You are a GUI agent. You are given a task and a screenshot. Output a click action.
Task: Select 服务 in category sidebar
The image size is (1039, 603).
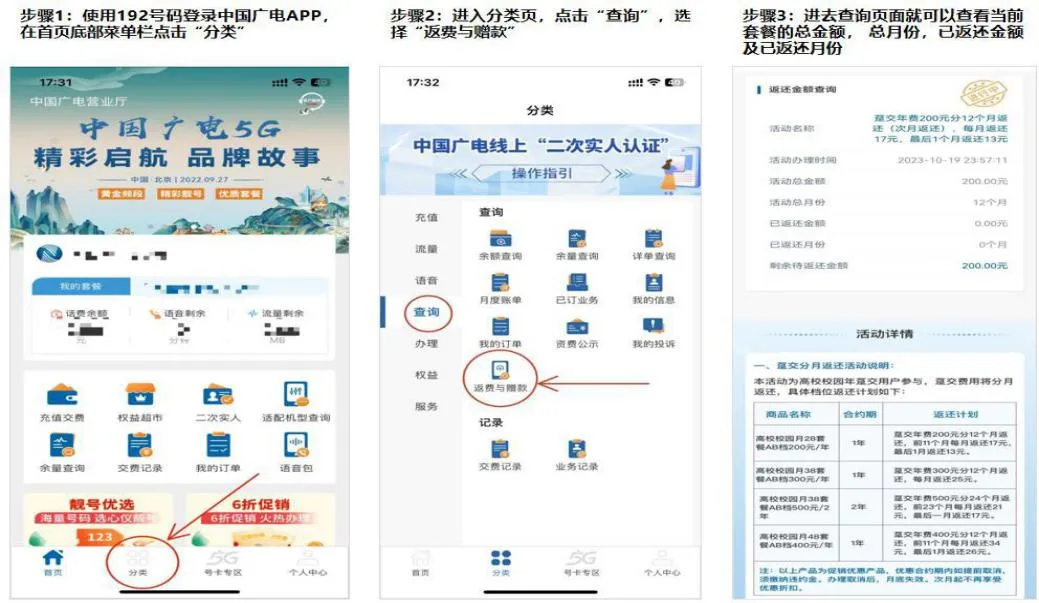point(426,406)
